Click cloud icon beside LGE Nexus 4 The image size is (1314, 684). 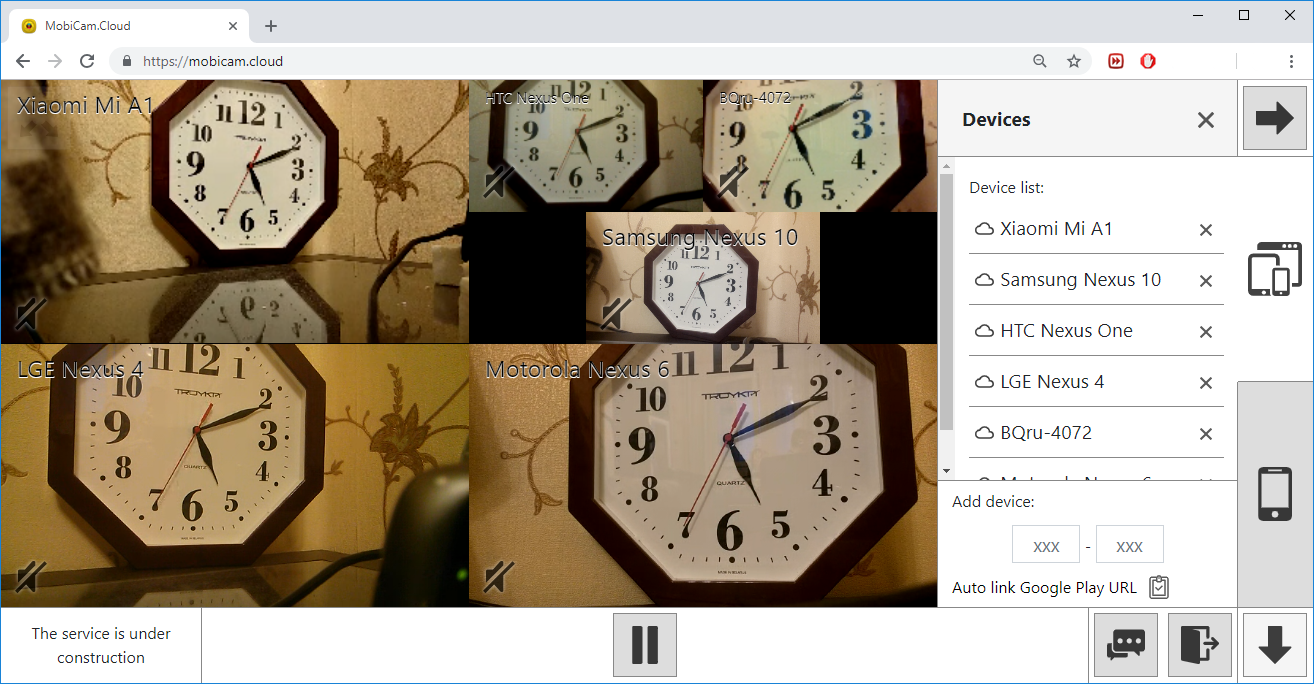(x=984, y=382)
